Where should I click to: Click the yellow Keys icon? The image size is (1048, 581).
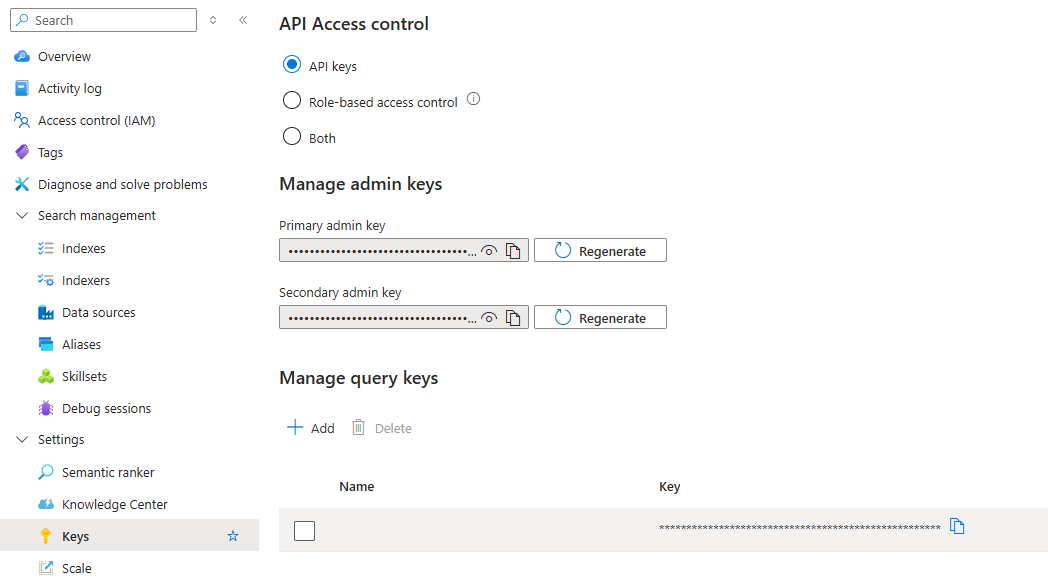coord(45,536)
